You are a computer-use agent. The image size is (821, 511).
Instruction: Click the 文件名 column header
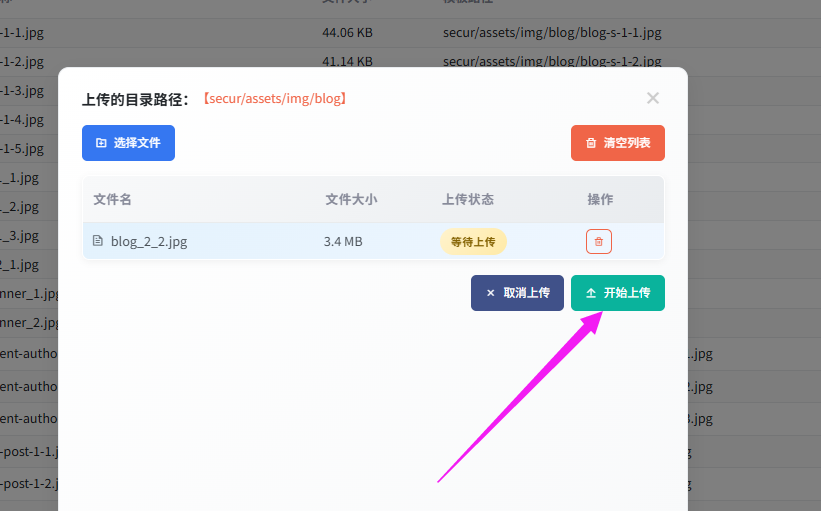click(112, 199)
